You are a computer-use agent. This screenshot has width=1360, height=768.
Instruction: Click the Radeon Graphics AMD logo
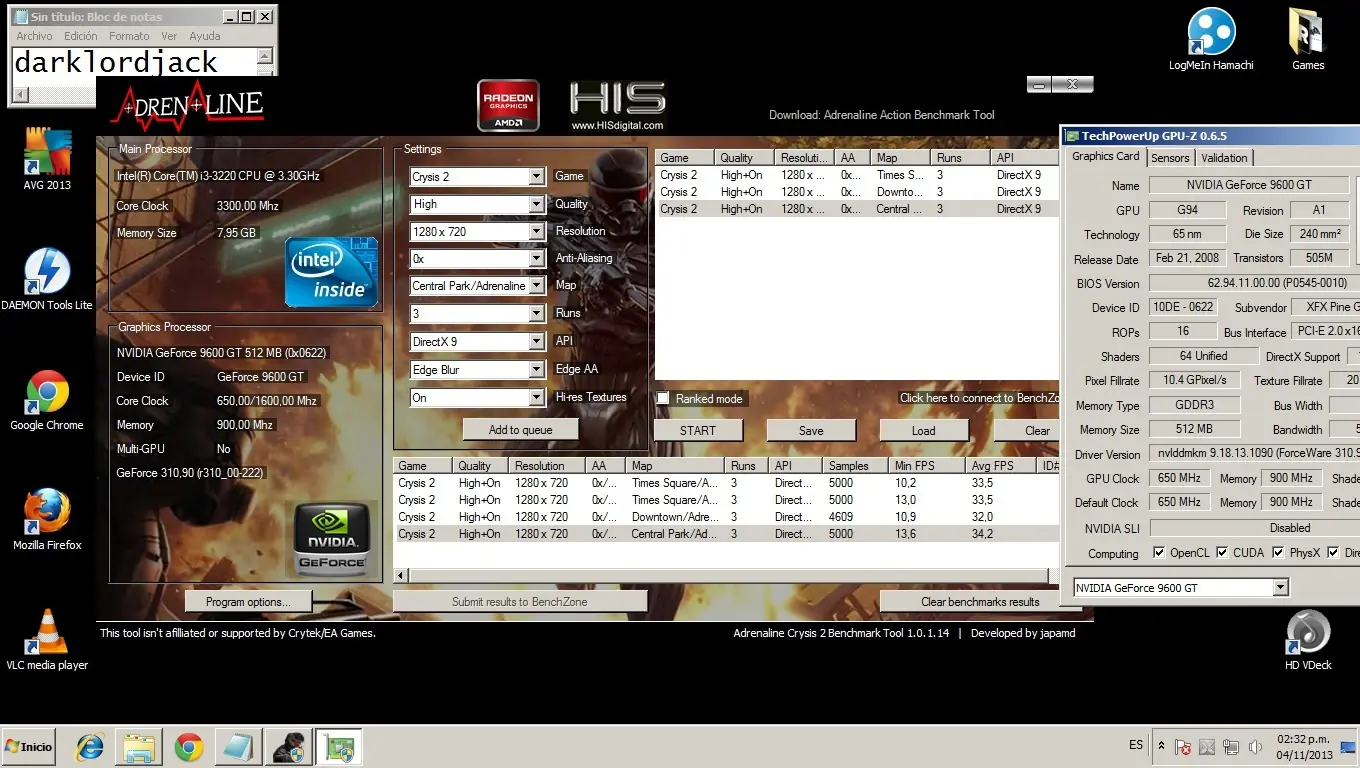pos(508,105)
